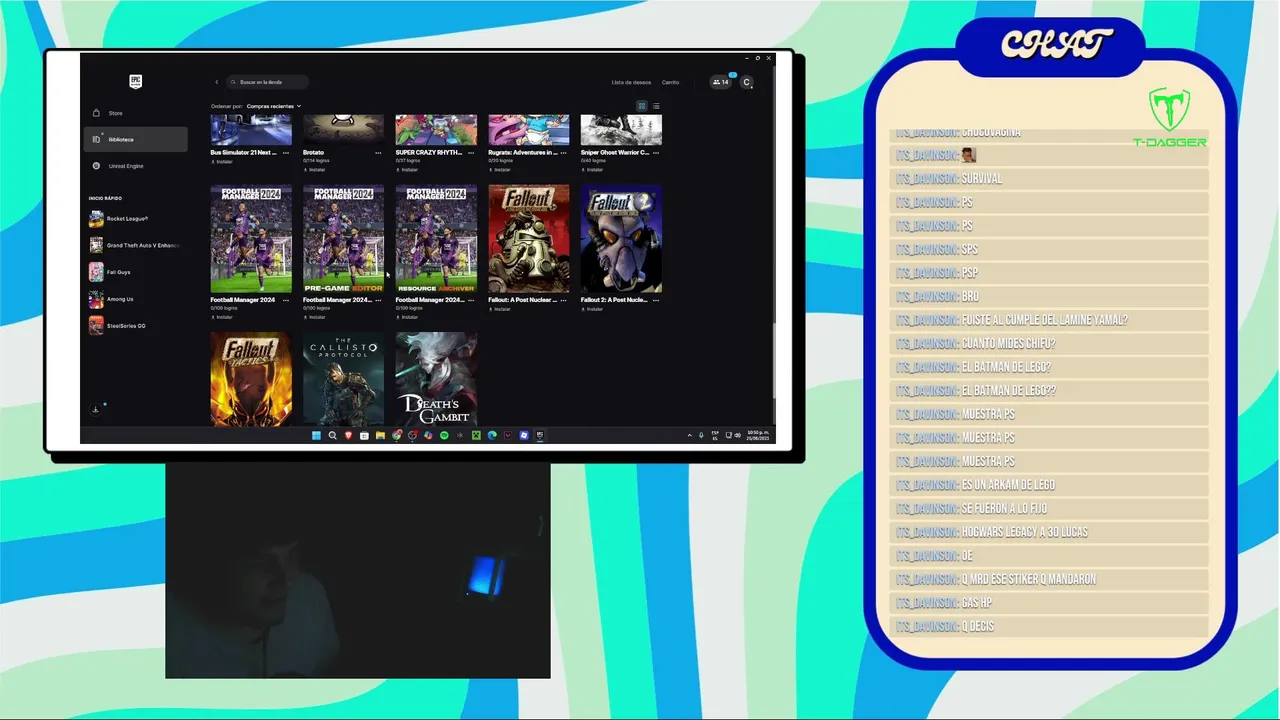Open options menu for Fallout 2
This screenshot has height=720, width=1280.
coord(656,300)
